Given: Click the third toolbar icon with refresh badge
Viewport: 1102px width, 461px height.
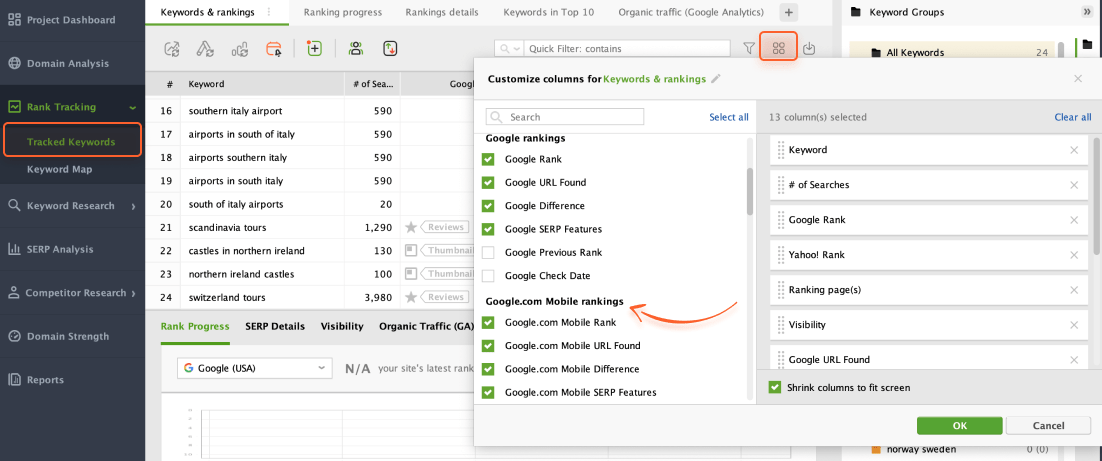Looking at the screenshot, I should click(240, 48).
